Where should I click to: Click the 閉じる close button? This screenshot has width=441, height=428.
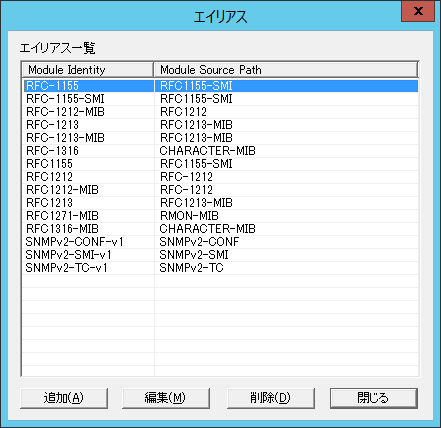[x=374, y=398]
